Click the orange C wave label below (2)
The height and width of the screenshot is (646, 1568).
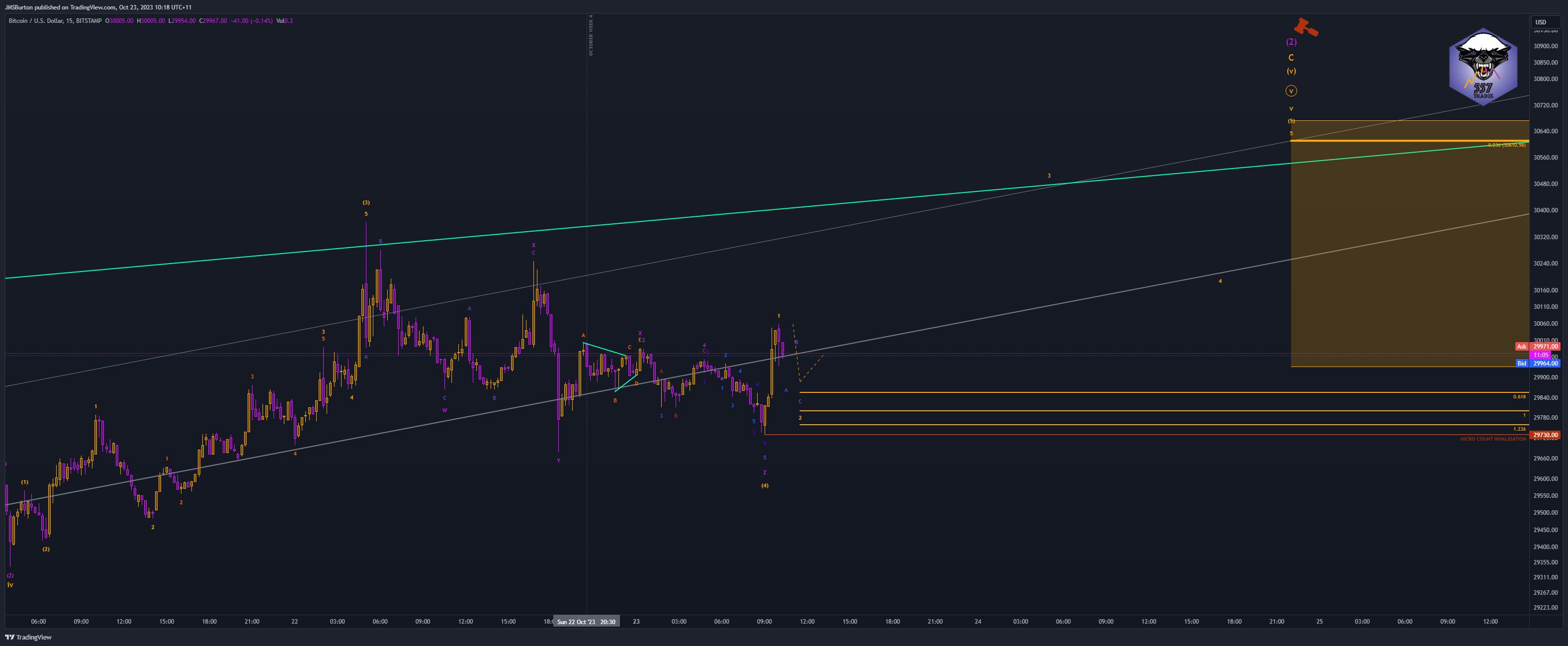point(1291,57)
